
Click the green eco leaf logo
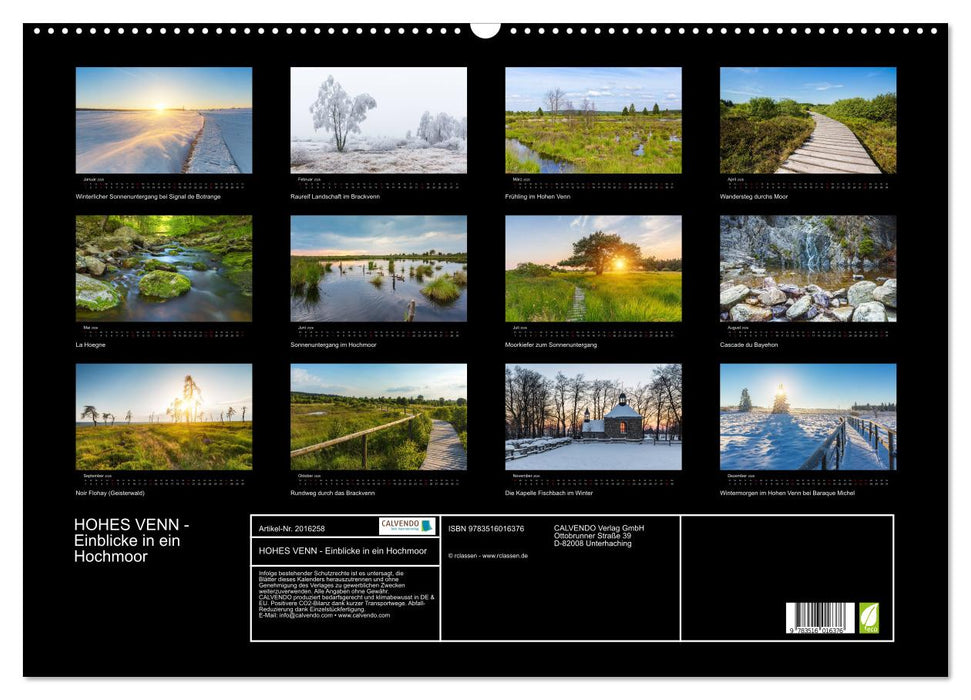pos(869,617)
